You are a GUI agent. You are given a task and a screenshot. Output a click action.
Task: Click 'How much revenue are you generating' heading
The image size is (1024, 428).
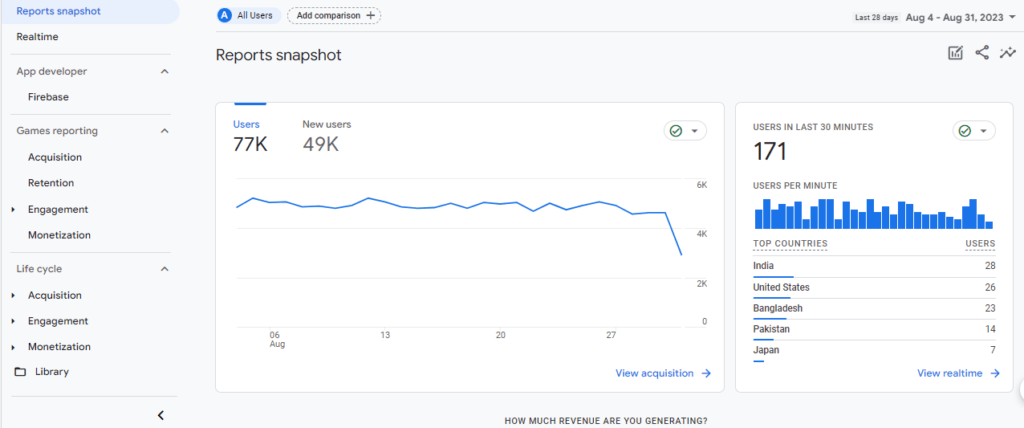tap(605, 421)
